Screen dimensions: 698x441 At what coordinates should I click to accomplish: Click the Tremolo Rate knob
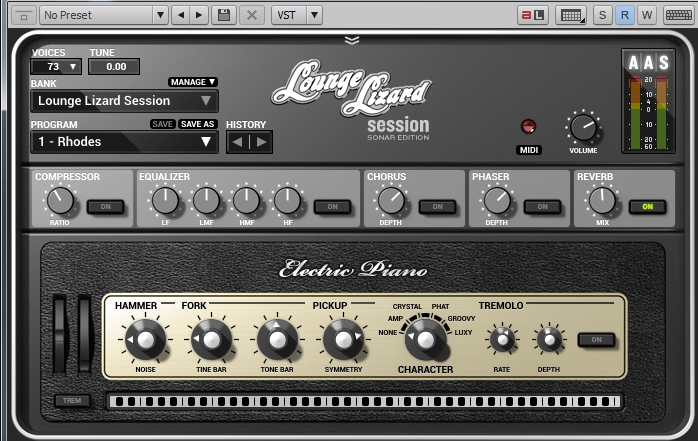click(502, 340)
